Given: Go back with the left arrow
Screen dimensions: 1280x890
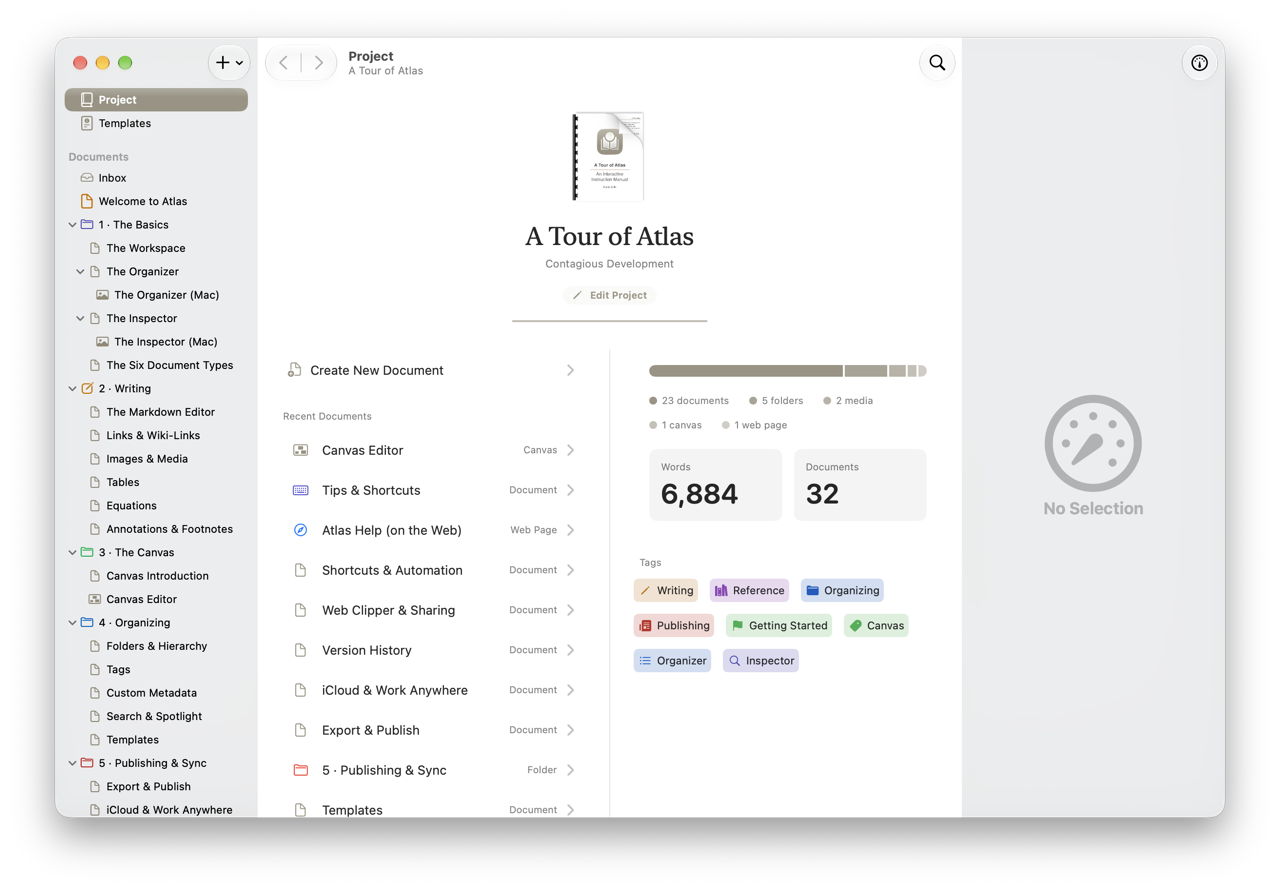Looking at the screenshot, I should pos(284,63).
